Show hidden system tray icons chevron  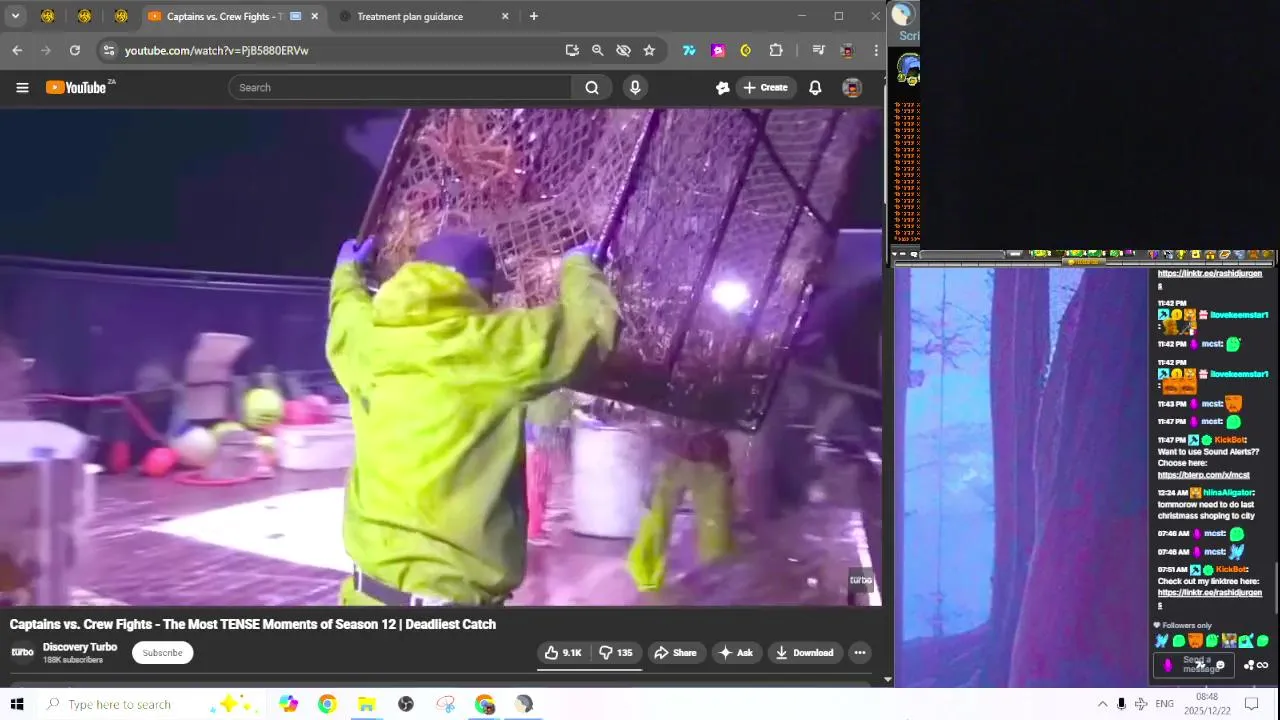[1102, 704]
